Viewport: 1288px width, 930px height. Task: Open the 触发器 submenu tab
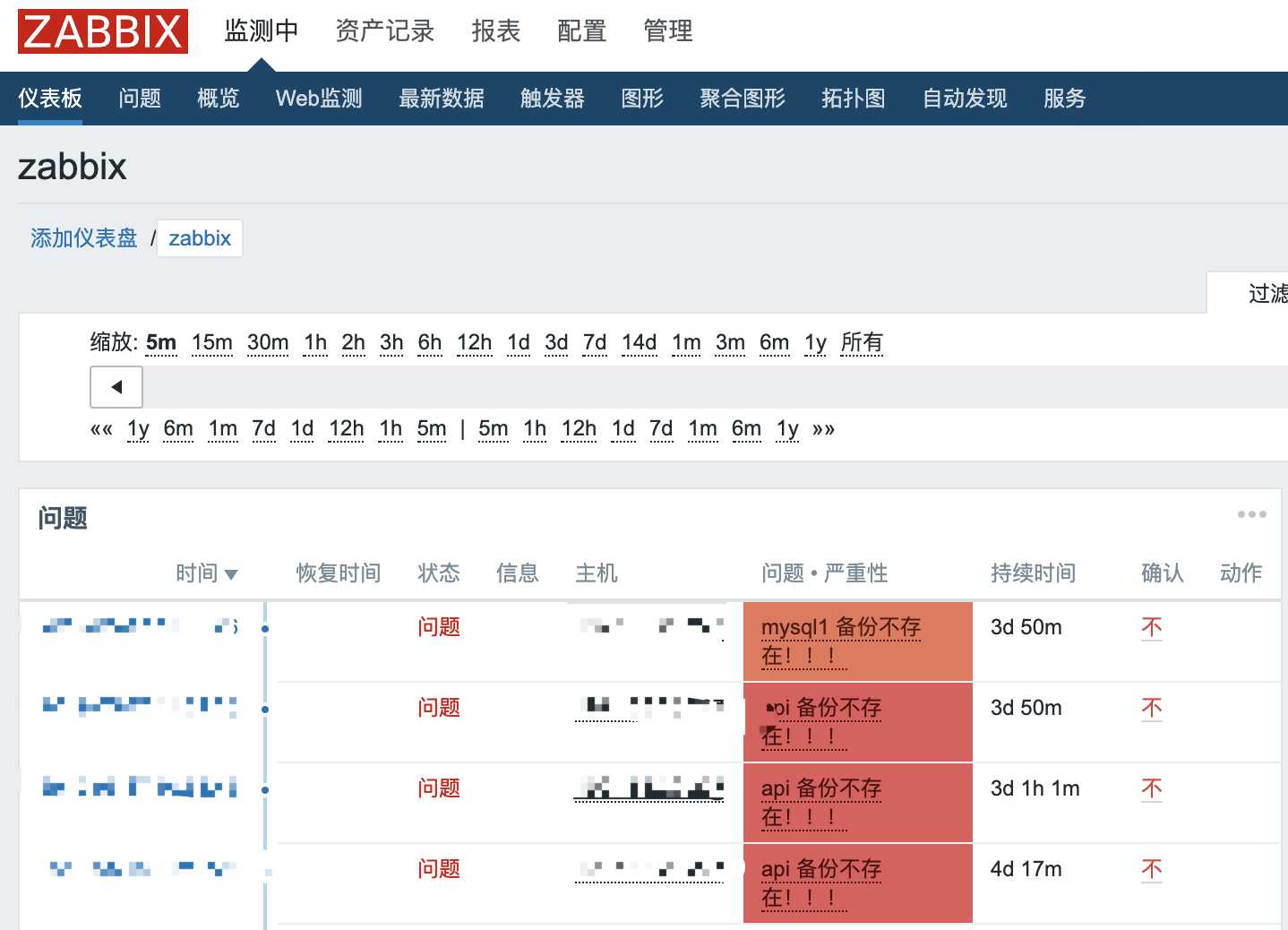pos(553,98)
